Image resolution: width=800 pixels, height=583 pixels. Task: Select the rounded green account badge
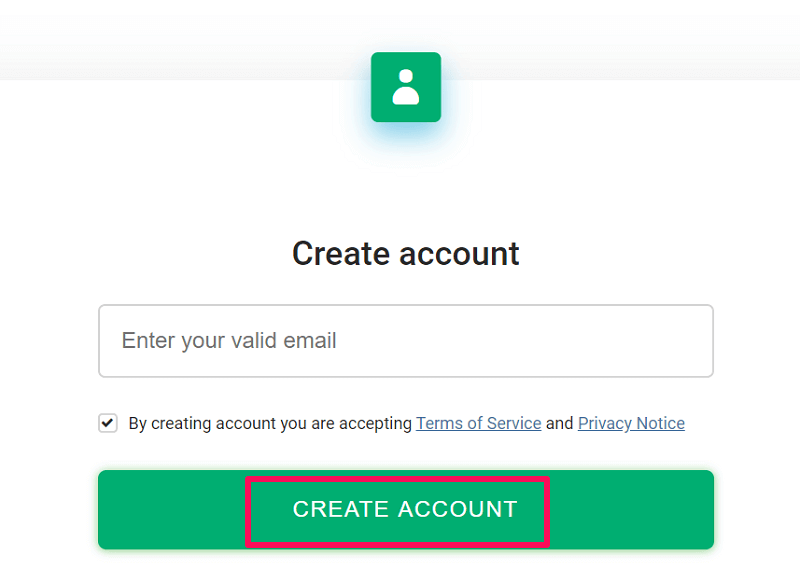click(x=405, y=87)
